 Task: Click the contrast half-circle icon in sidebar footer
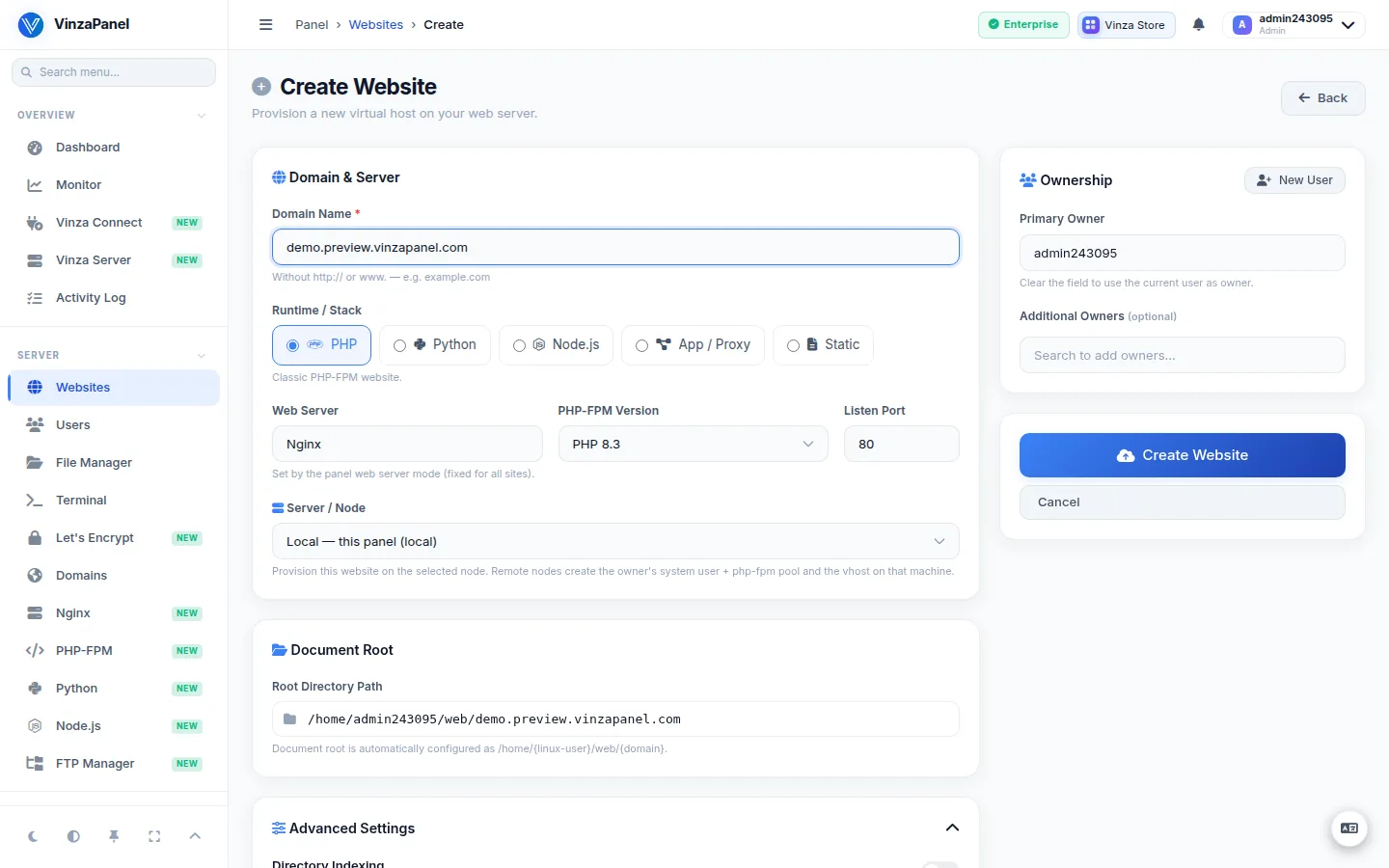click(x=73, y=836)
